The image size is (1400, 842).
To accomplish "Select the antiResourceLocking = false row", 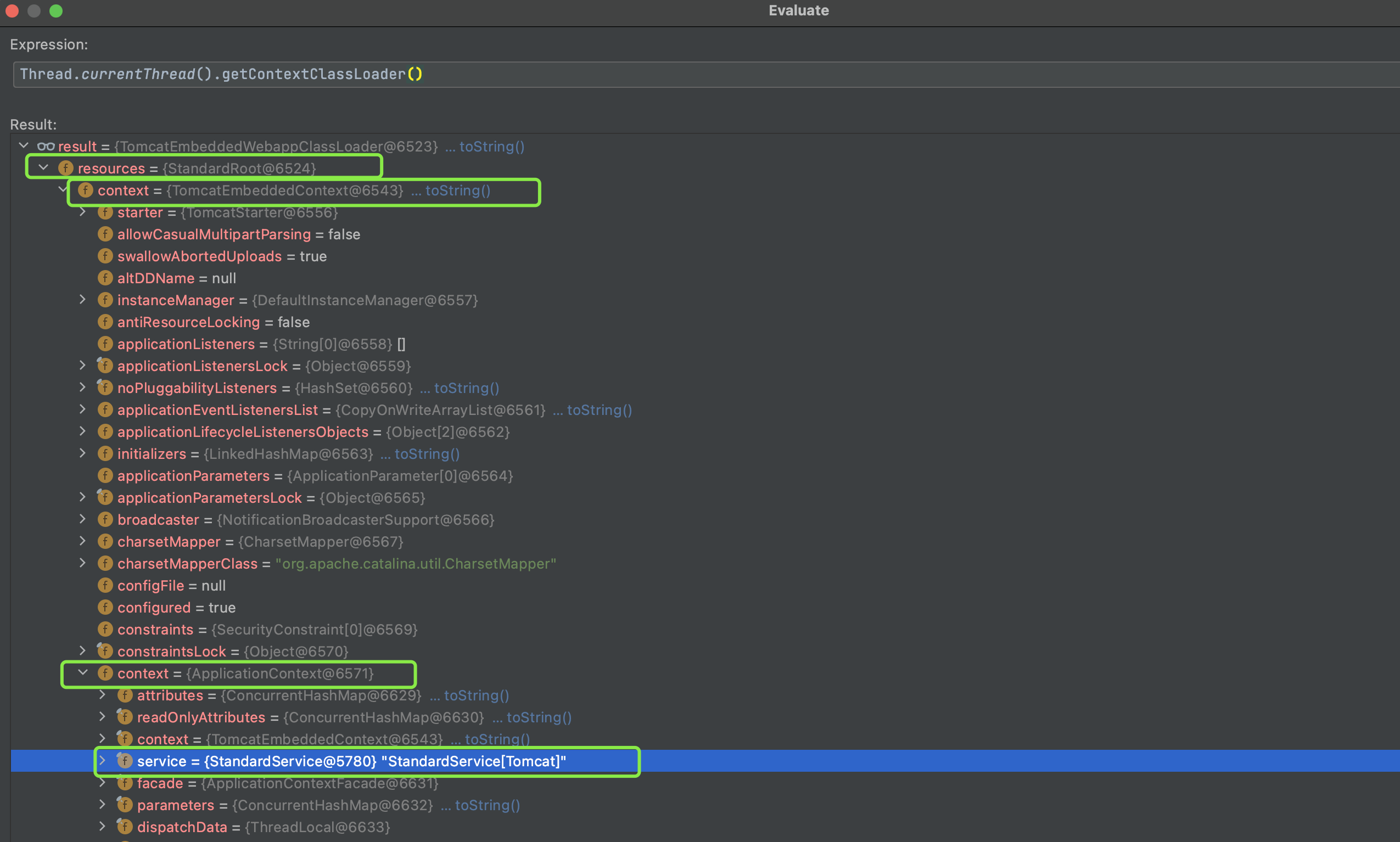I will point(705,322).
